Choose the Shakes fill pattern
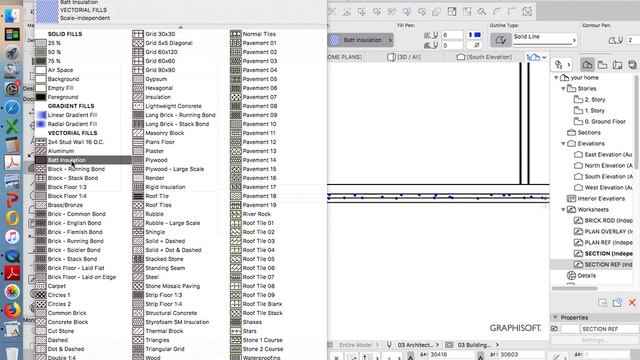Image resolution: width=640 pixels, height=360 pixels. (x=252, y=322)
